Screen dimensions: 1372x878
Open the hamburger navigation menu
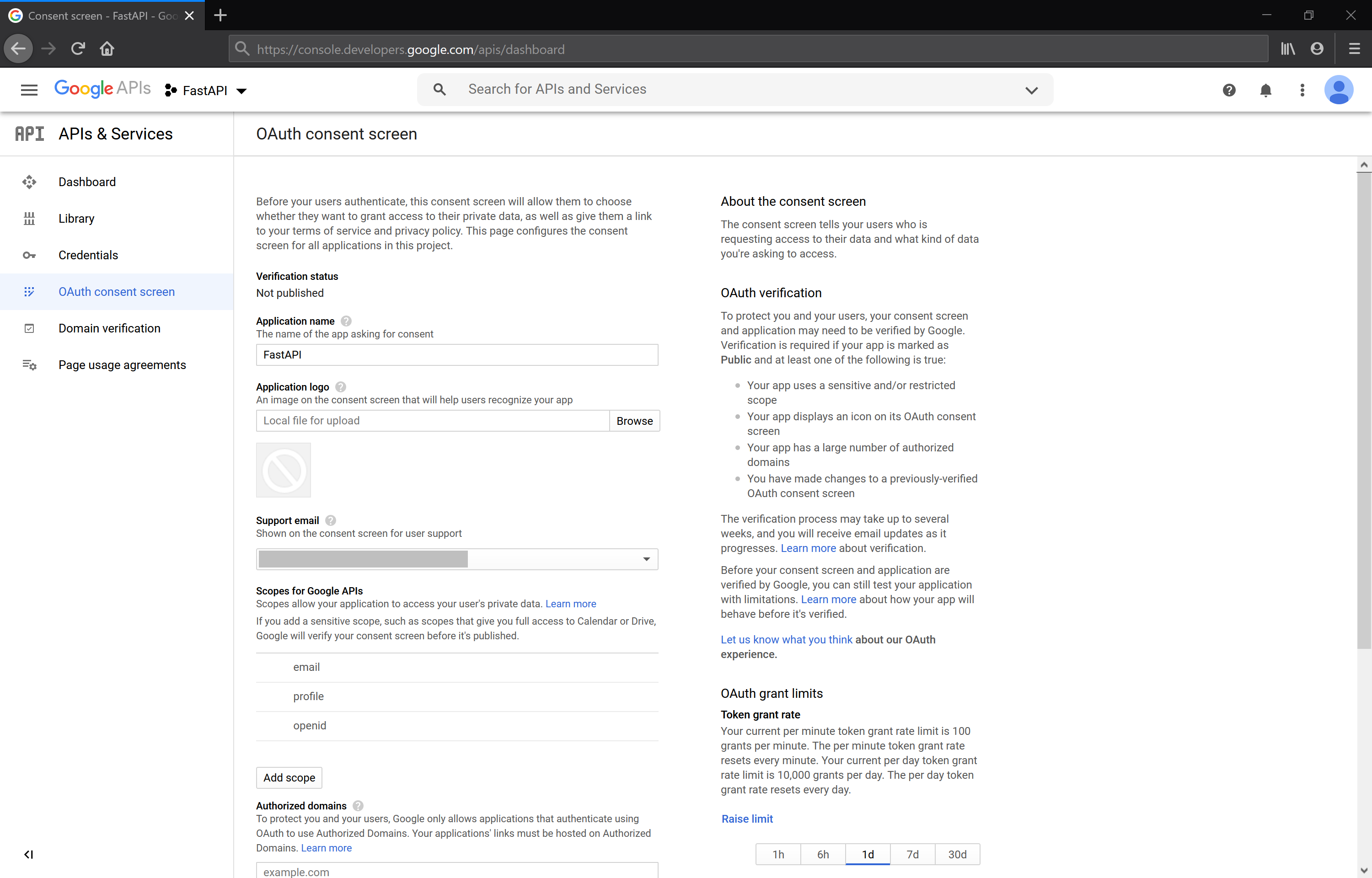click(29, 90)
